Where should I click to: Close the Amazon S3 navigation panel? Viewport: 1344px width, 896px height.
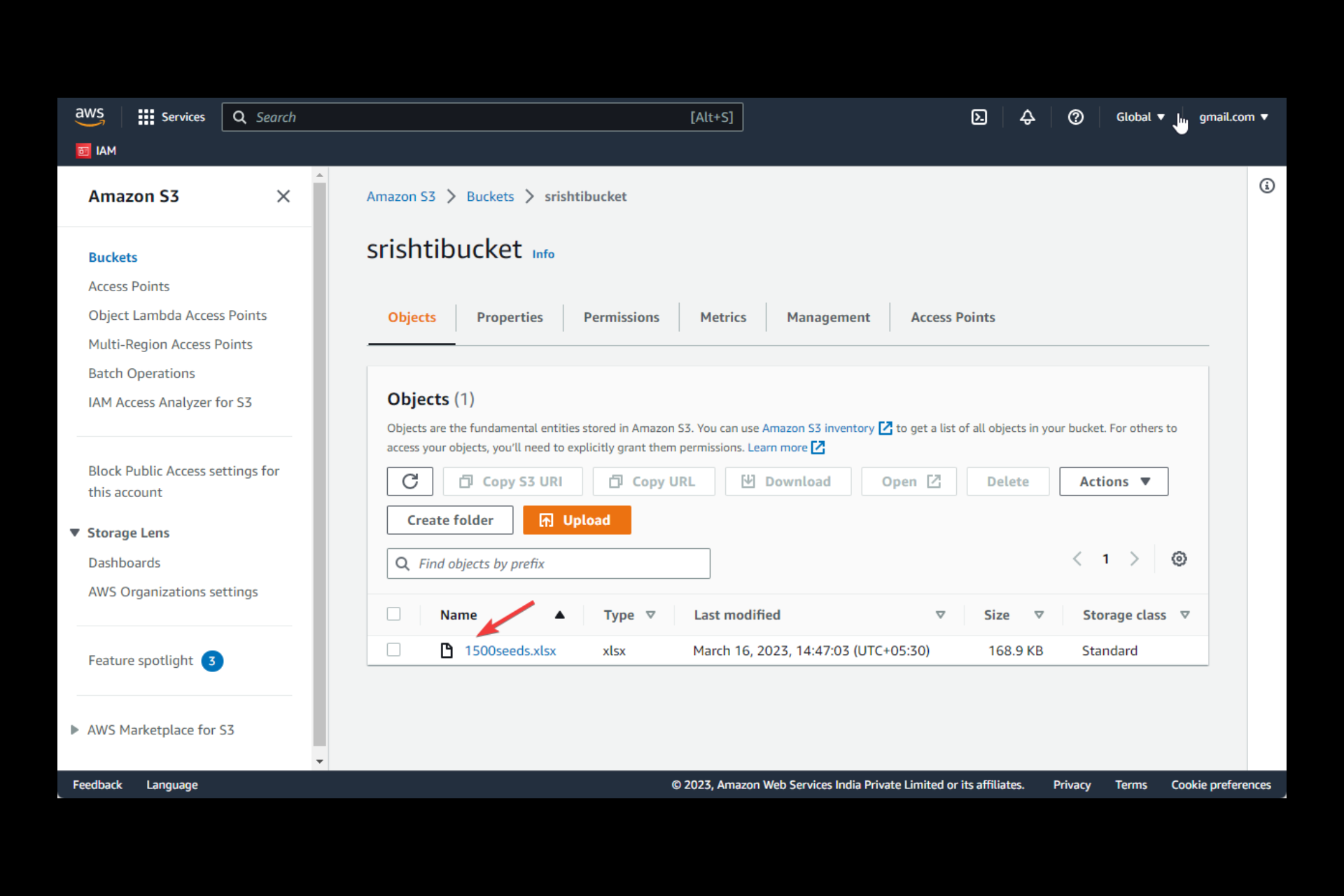coord(283,196)
